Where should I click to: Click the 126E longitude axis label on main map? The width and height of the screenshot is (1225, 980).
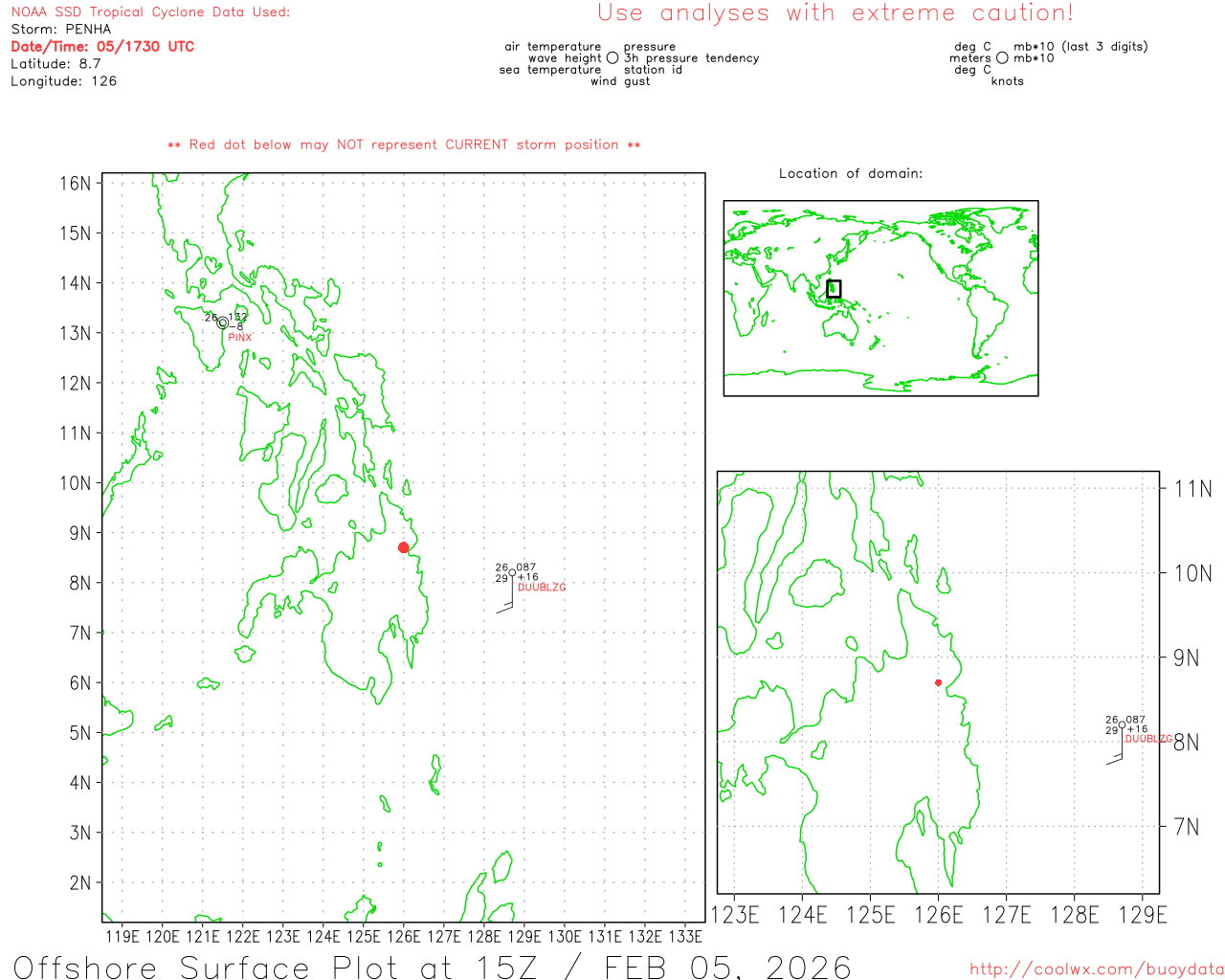coord(404,937)
